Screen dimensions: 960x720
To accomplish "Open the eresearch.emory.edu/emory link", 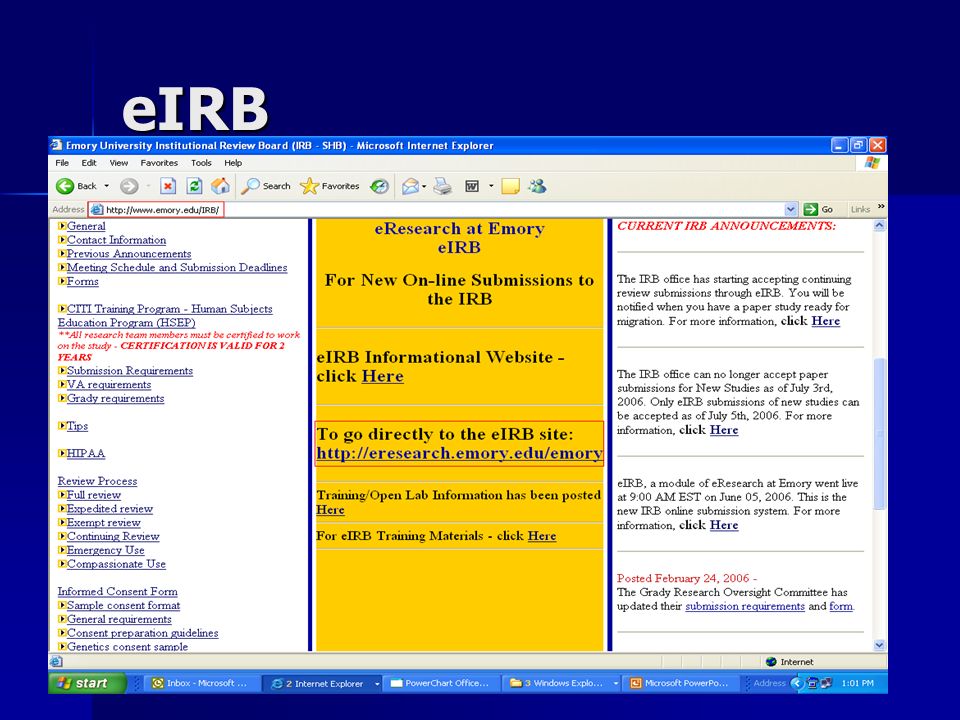I will [x=460, y=453].
